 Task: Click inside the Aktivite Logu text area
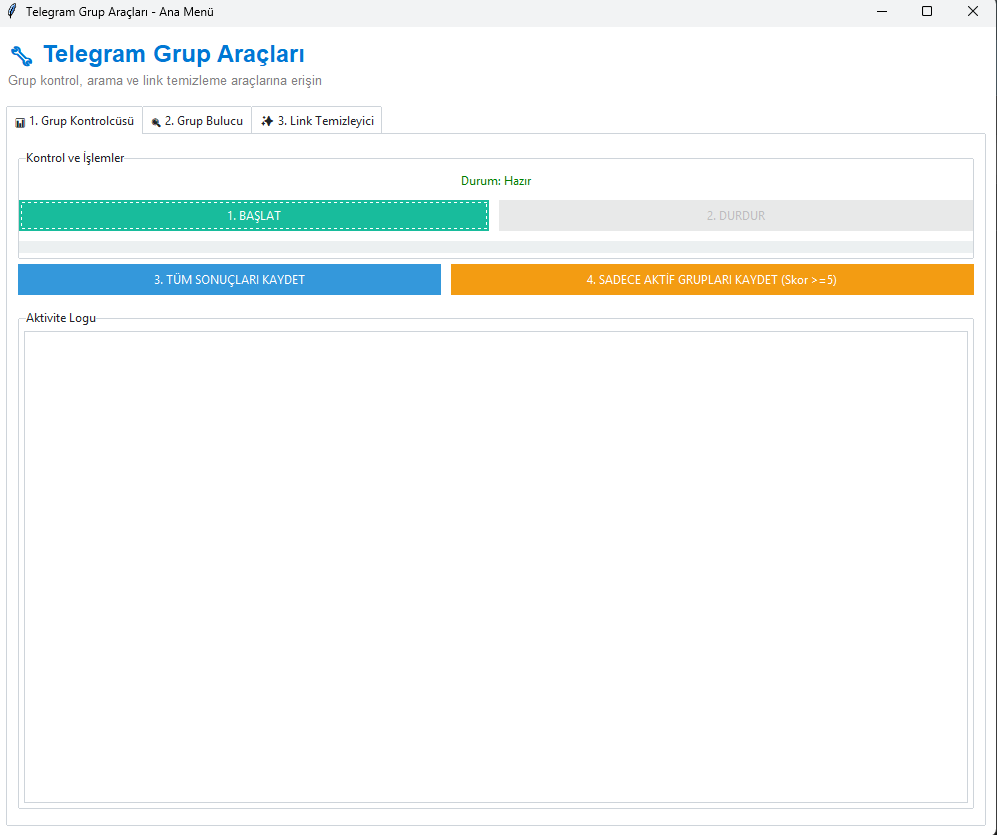(495, 565)
